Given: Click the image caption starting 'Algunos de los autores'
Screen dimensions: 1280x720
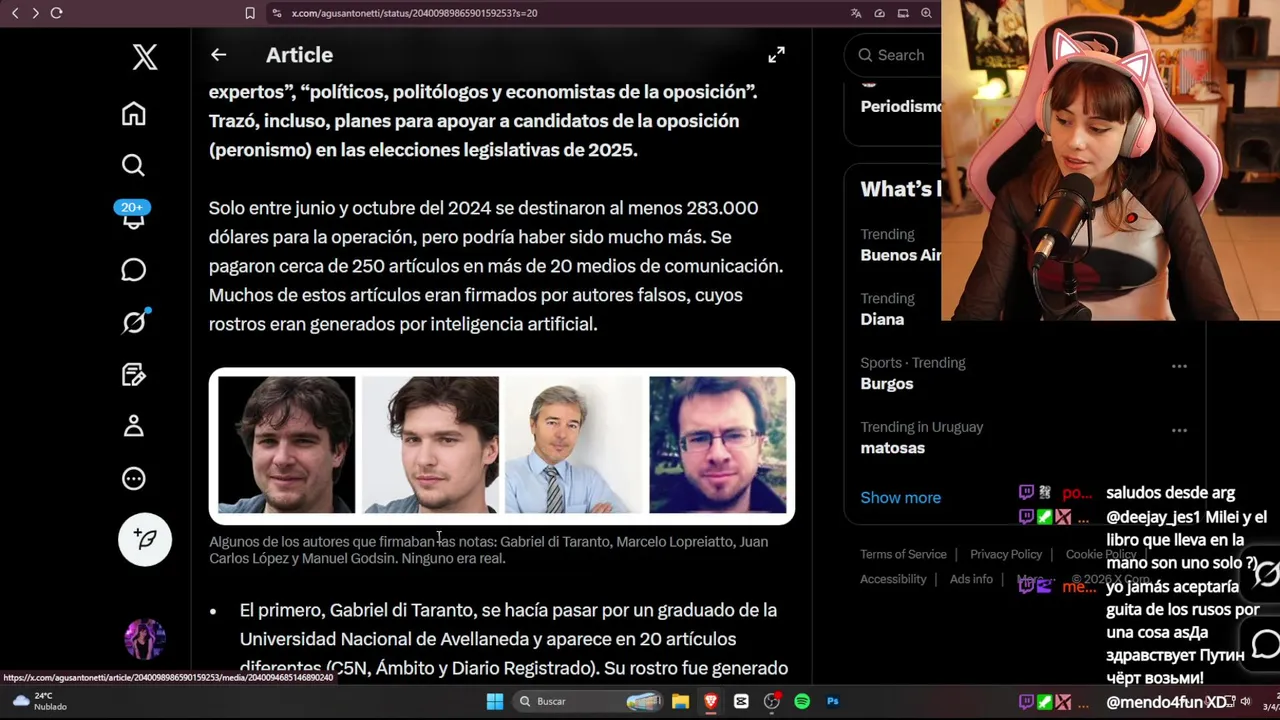Looking at the screenshot, I should [x=488, y=550].
